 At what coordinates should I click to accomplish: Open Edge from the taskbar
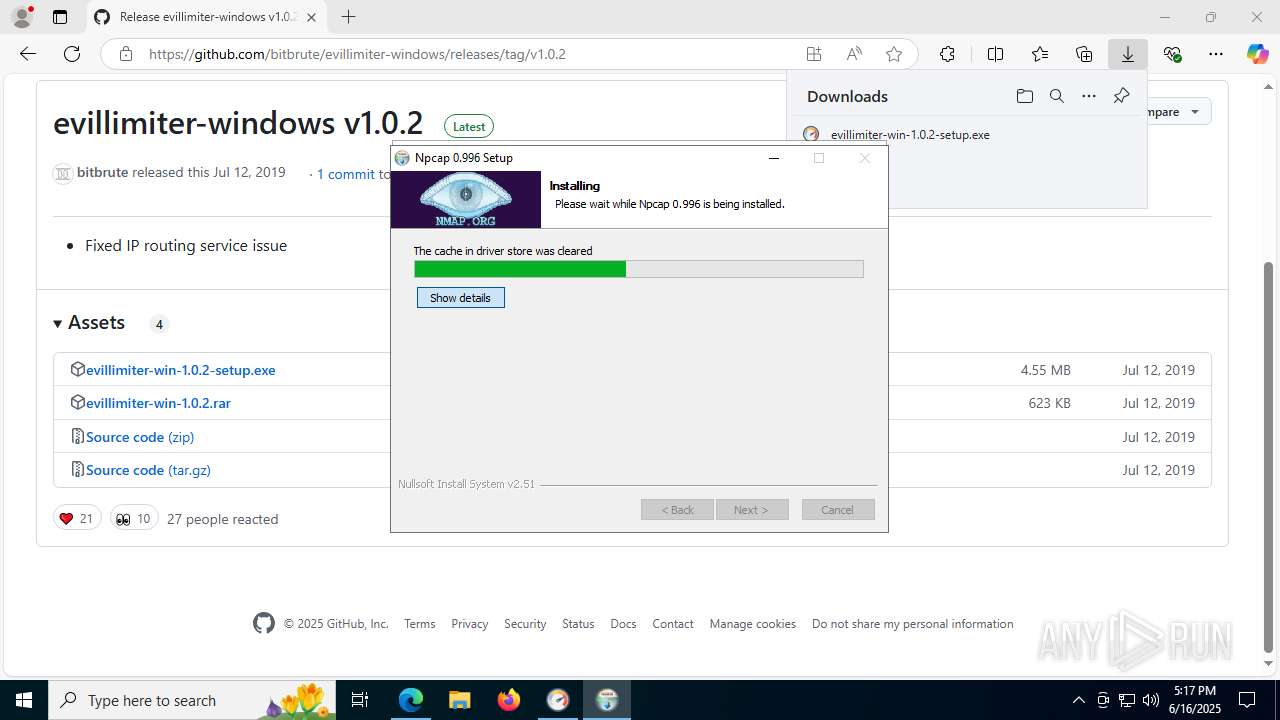click(x=411, y=700)
